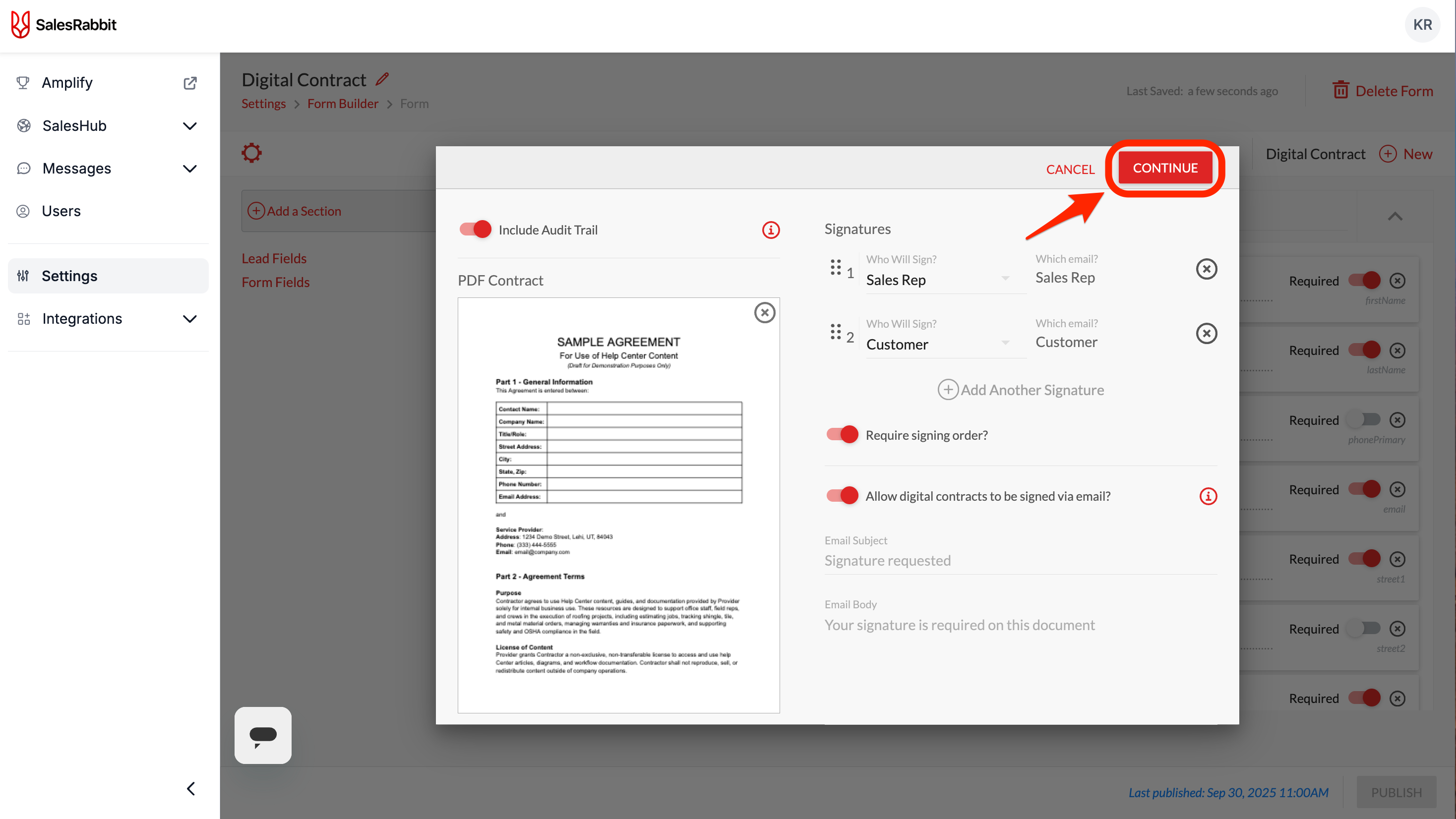
Task: Toggle Include Audit Trail switch
Action: [476, 230]
